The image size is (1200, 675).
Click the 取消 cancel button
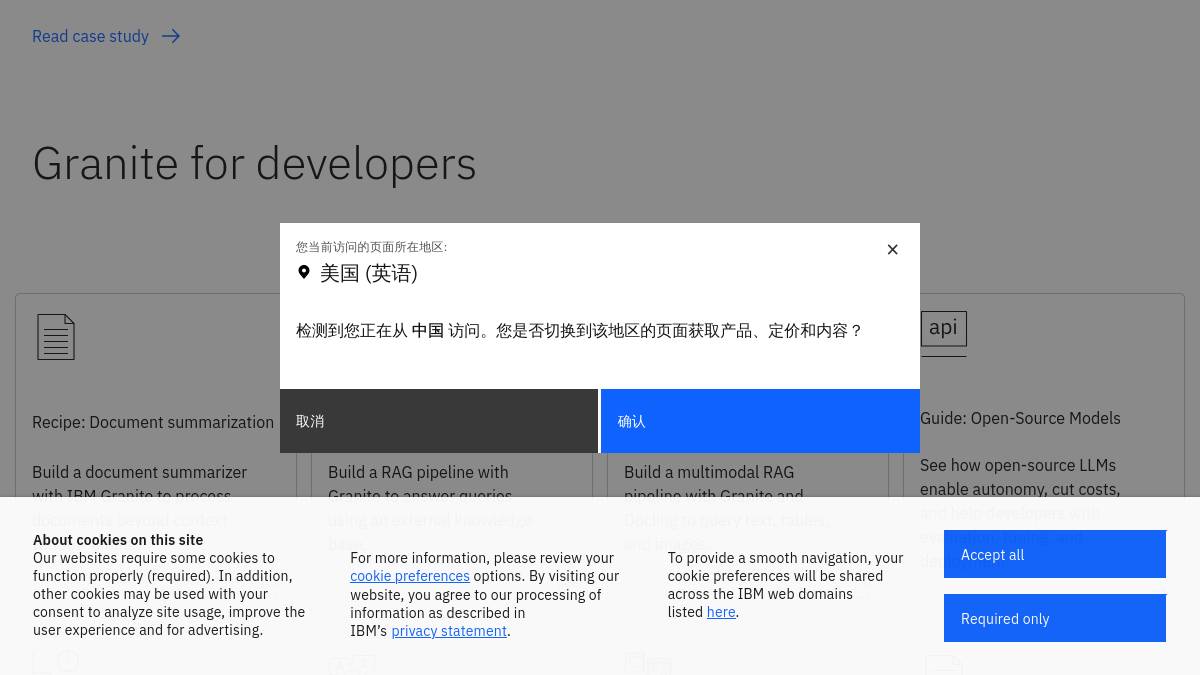(x=439, y=421)
